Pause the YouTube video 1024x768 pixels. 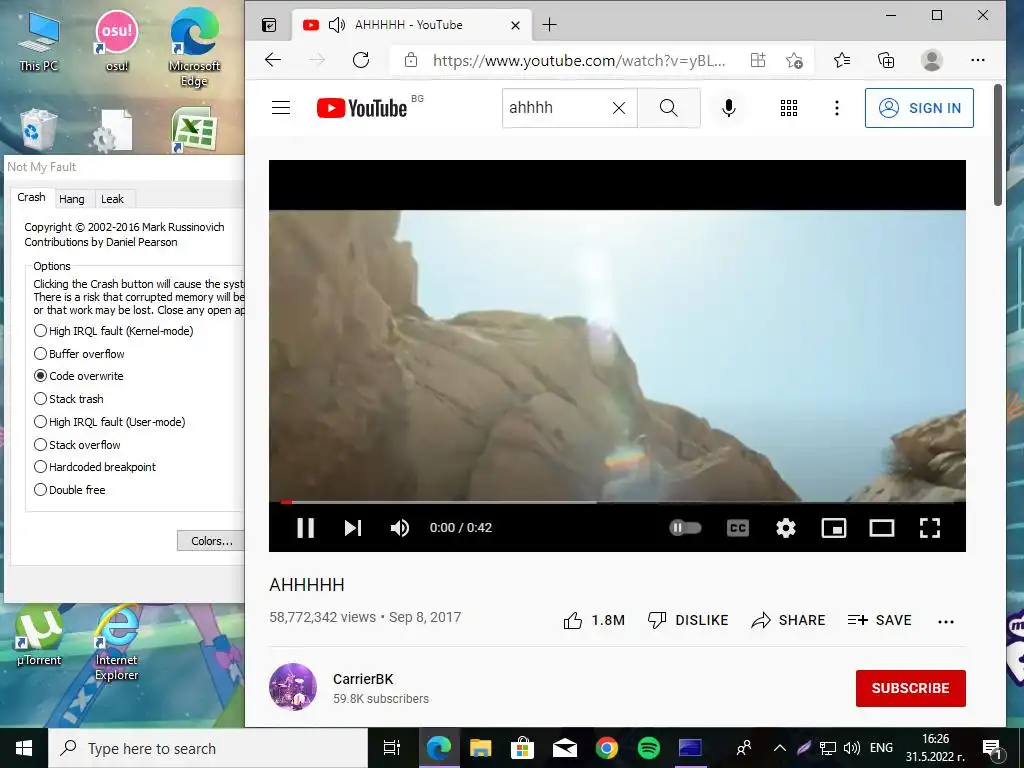[x=306, y=528]
